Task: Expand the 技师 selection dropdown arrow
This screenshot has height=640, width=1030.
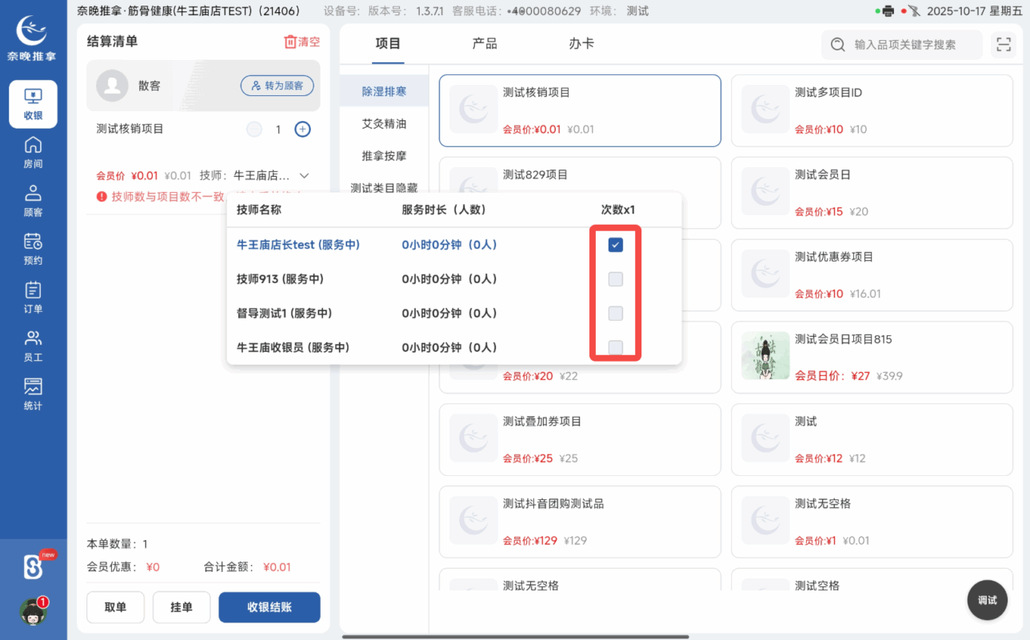Action: [304, 175]
